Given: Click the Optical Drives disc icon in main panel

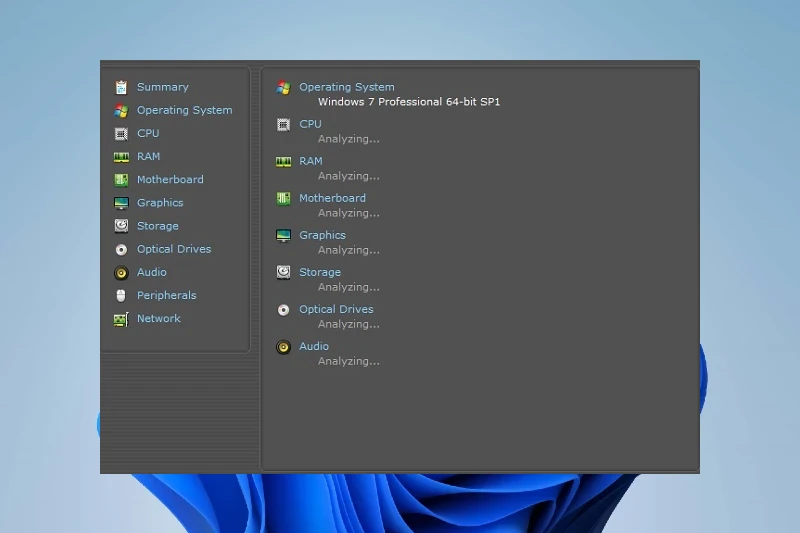Looking at the screenshot, I should point(283,310).
